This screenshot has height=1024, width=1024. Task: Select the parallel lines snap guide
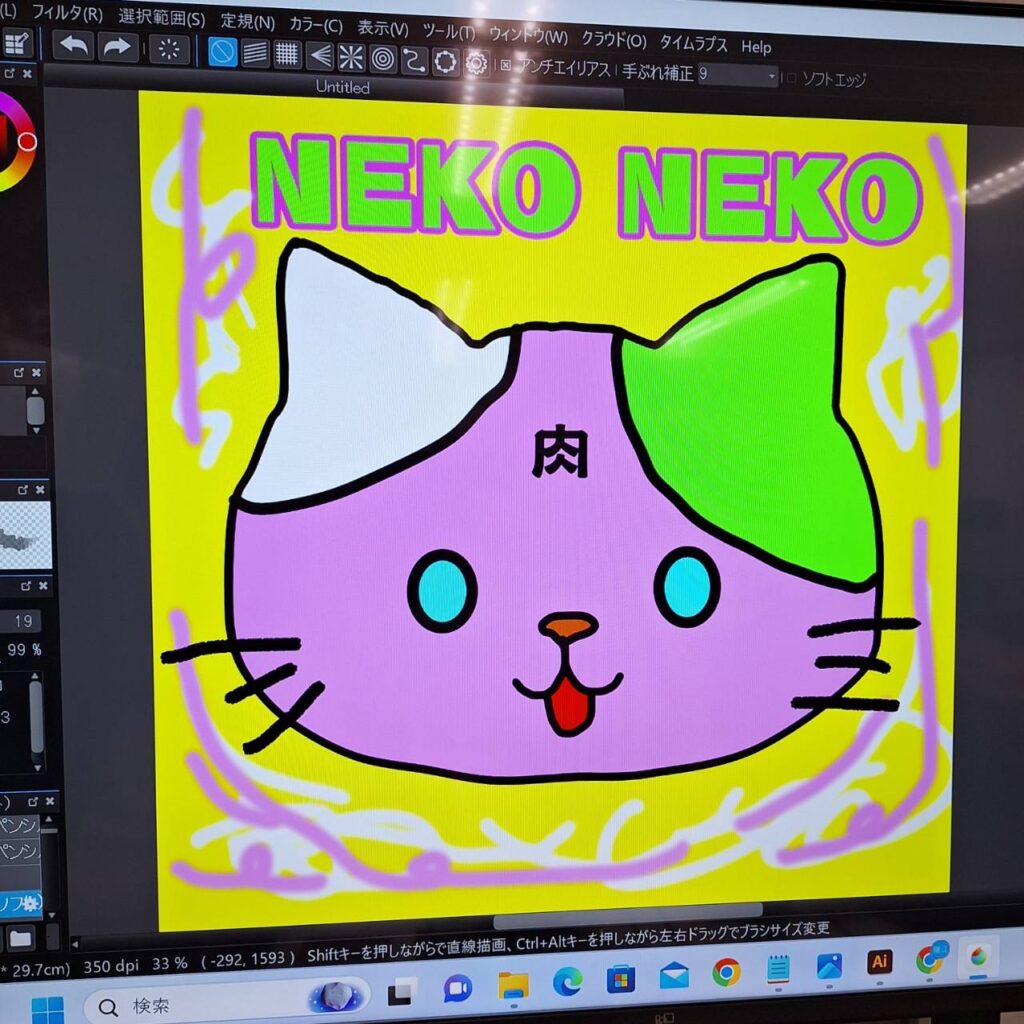(255, 53)
